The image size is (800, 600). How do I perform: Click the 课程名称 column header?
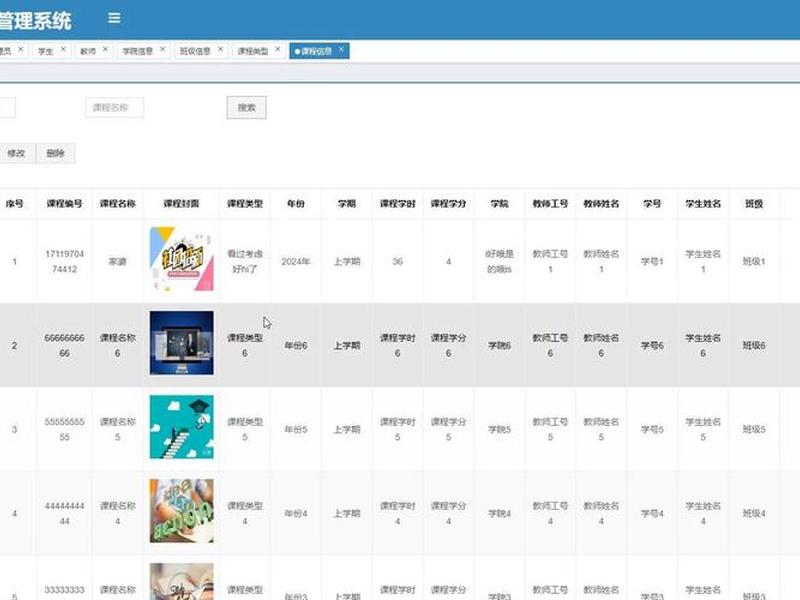click(x=117, y=204)
